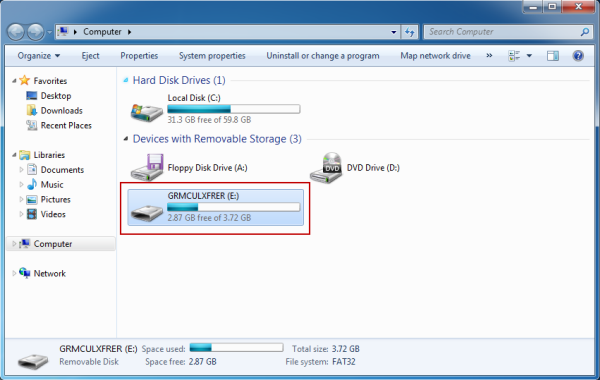Click the Pictures library icon
Viewport: 600px width, 380px height.
click(32, 199)
